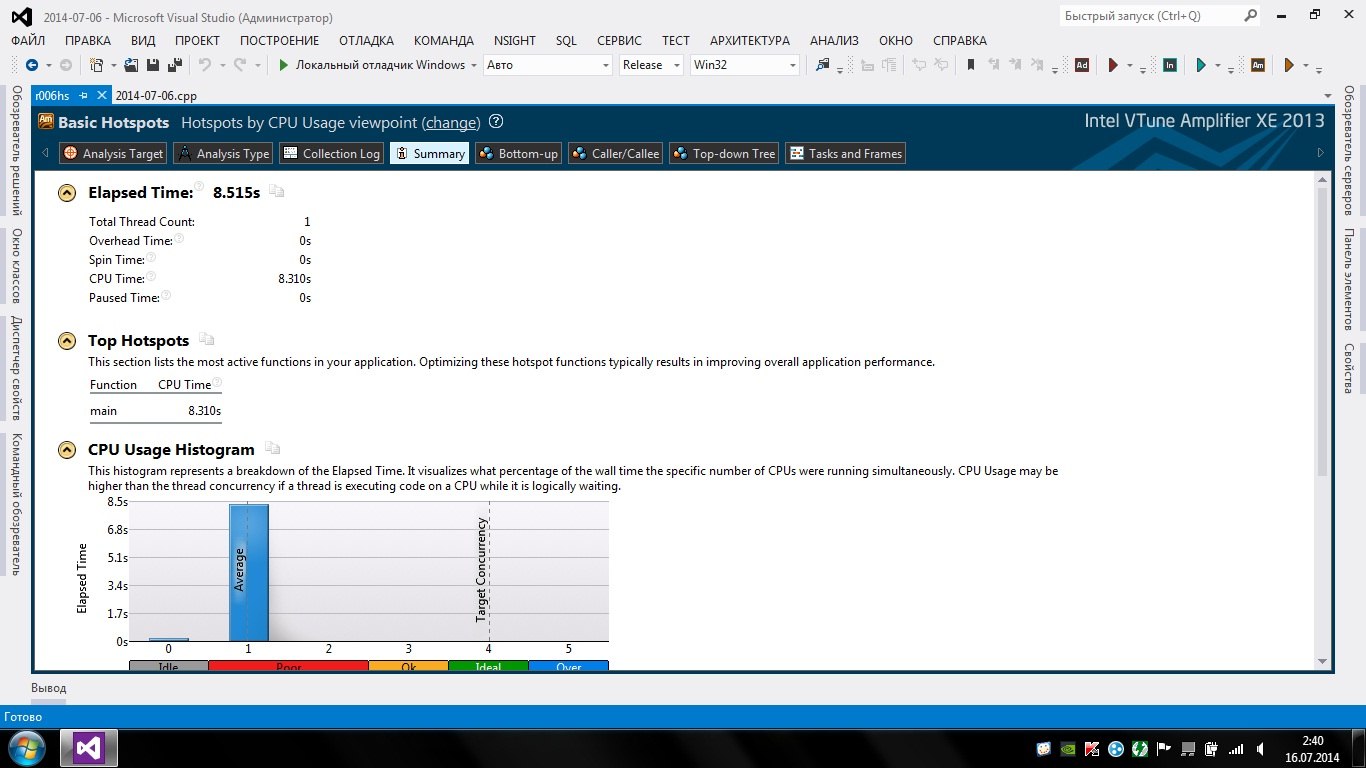
Task: Open the ОТЛАДКА menu
Action: coord(366,41)
